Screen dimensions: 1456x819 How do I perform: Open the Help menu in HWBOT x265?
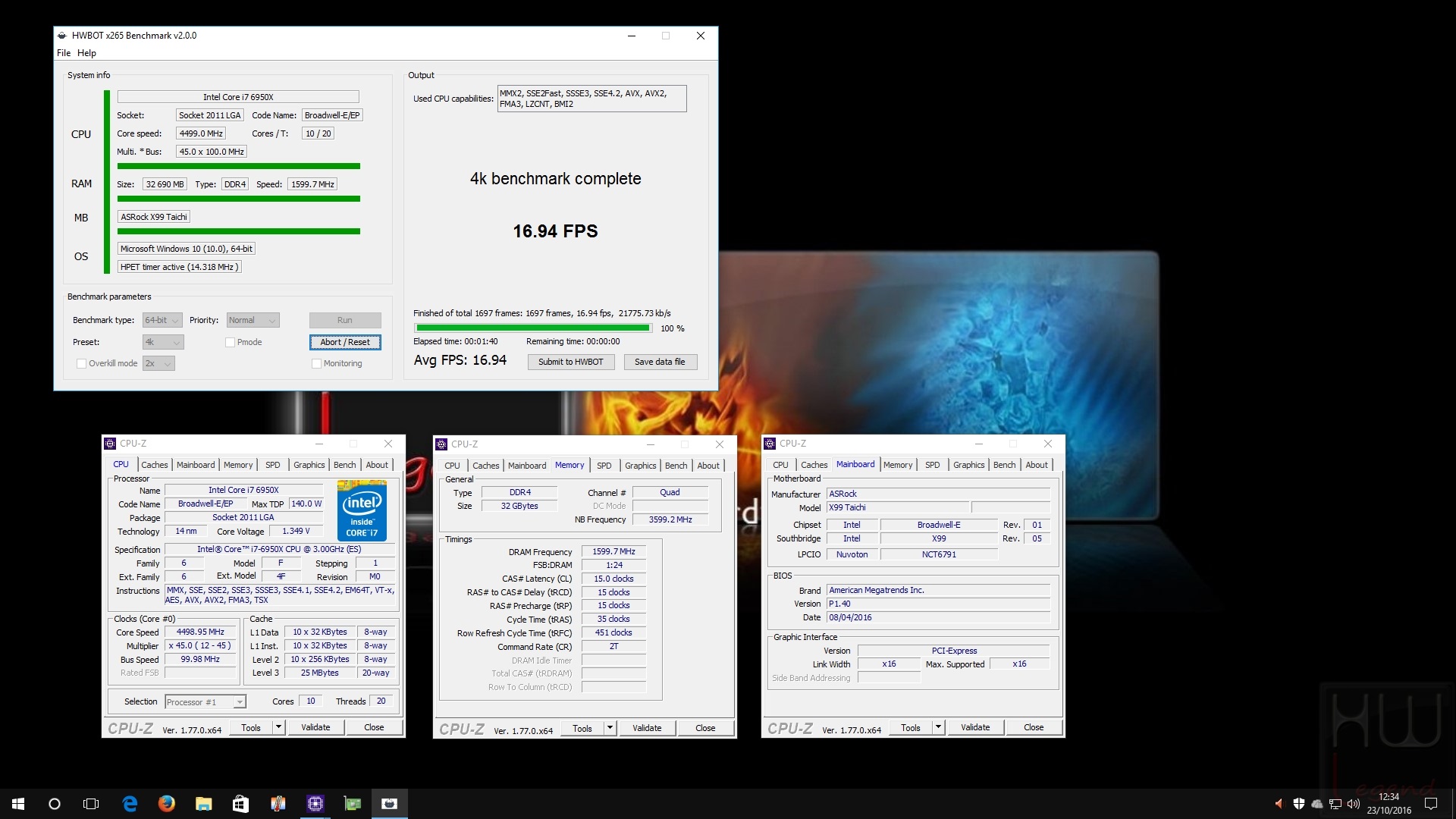pyautogui.click(x=86, y=53)
